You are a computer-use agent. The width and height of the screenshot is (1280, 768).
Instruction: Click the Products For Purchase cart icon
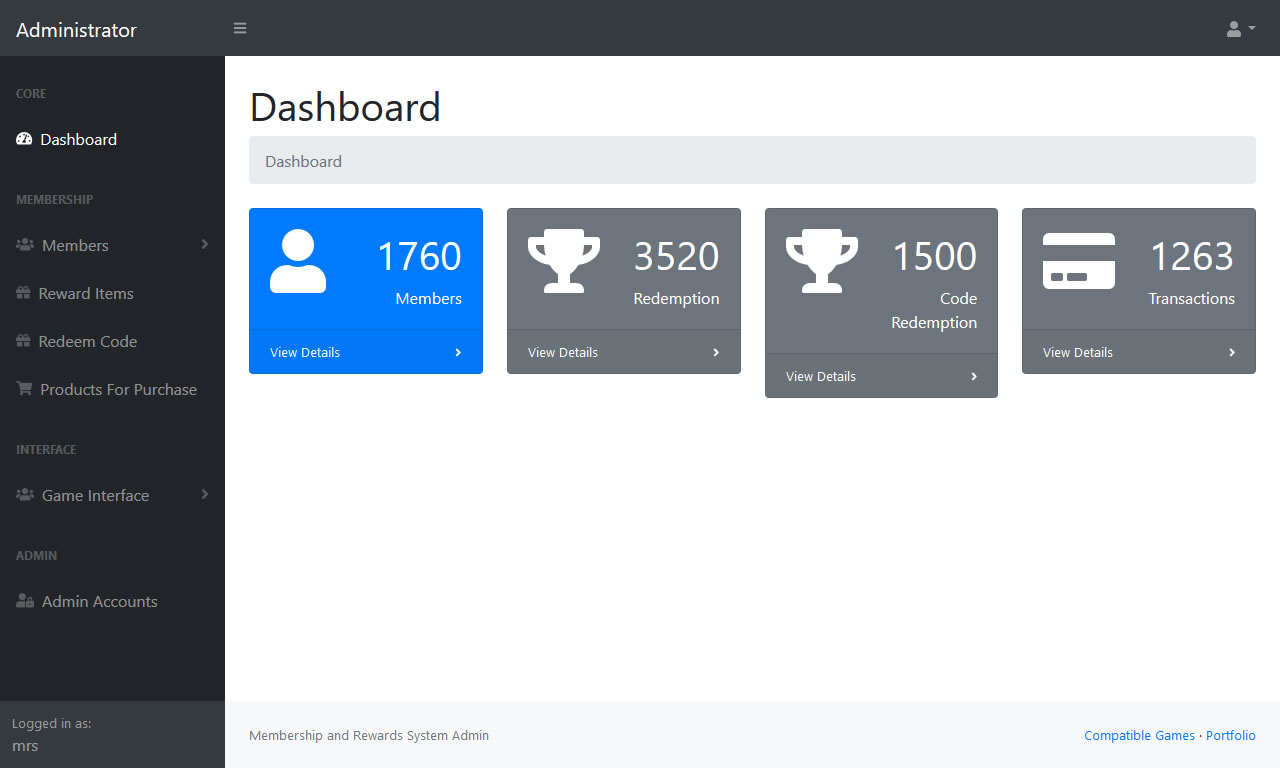pyautogui.click(x=22, y=389)
